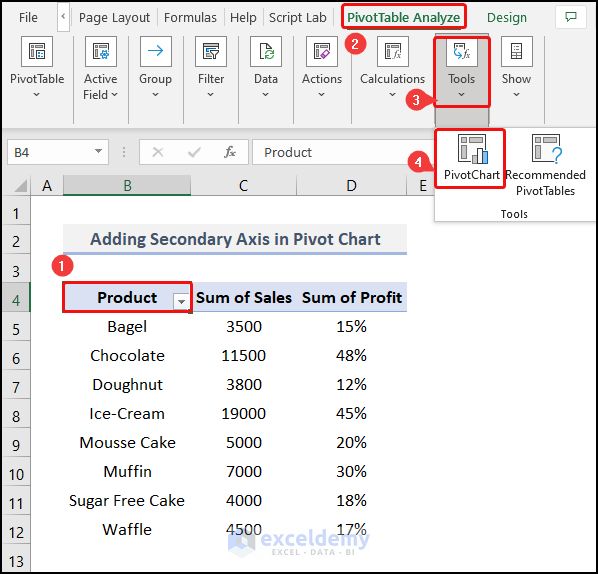Viewport: 598px width, 574px height.
Task: Open the Product filter dropdown
Action: [x=181, y=301]
